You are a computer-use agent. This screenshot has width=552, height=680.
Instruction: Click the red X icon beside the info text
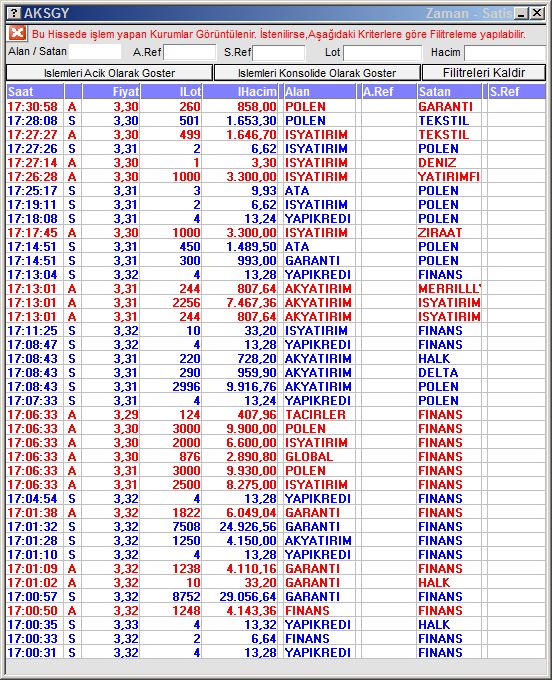[17, 33]
